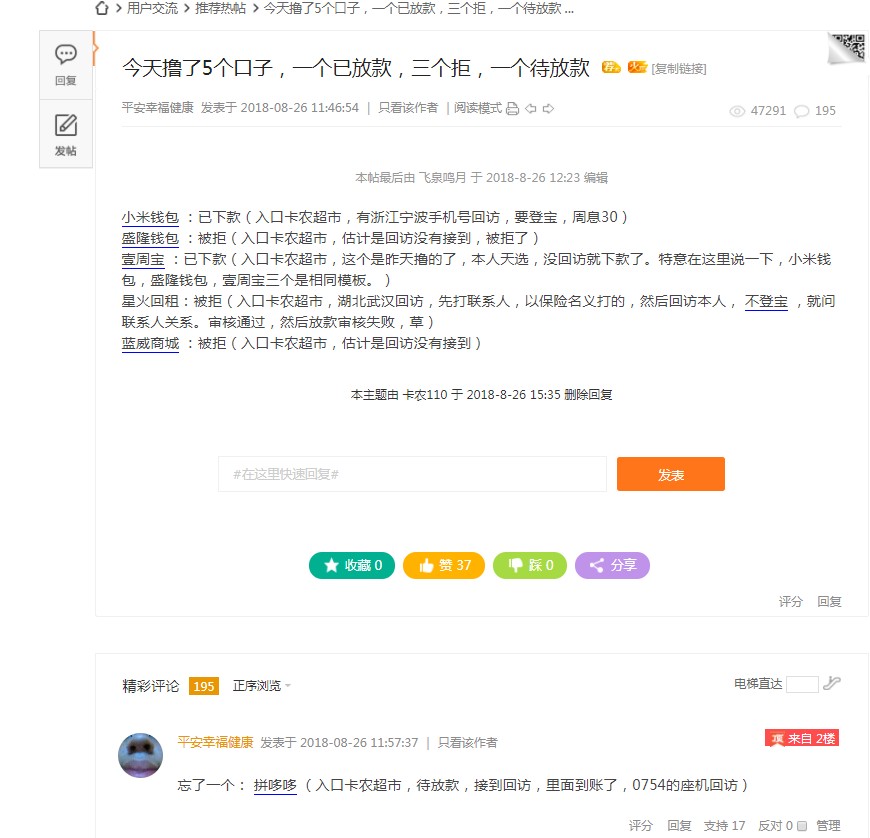870x838 pixels.
Task: Click the 复制链接 link
Action: [679, 68]
